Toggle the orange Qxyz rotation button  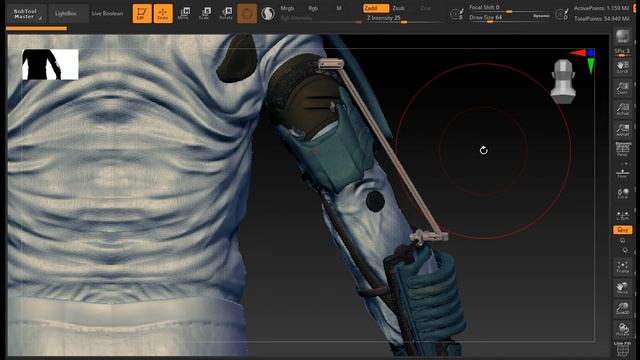point(622,230)
